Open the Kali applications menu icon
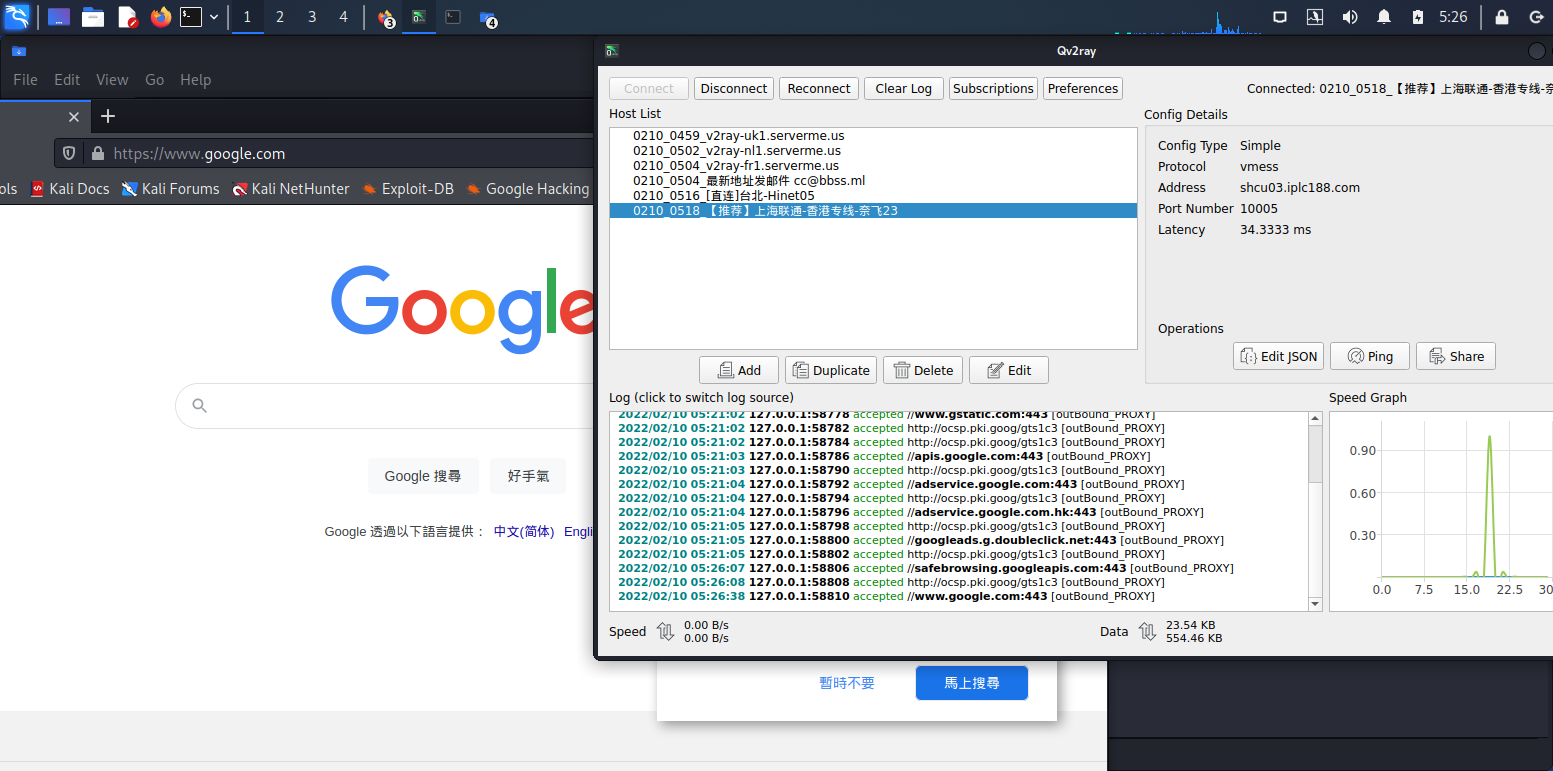 18,16
